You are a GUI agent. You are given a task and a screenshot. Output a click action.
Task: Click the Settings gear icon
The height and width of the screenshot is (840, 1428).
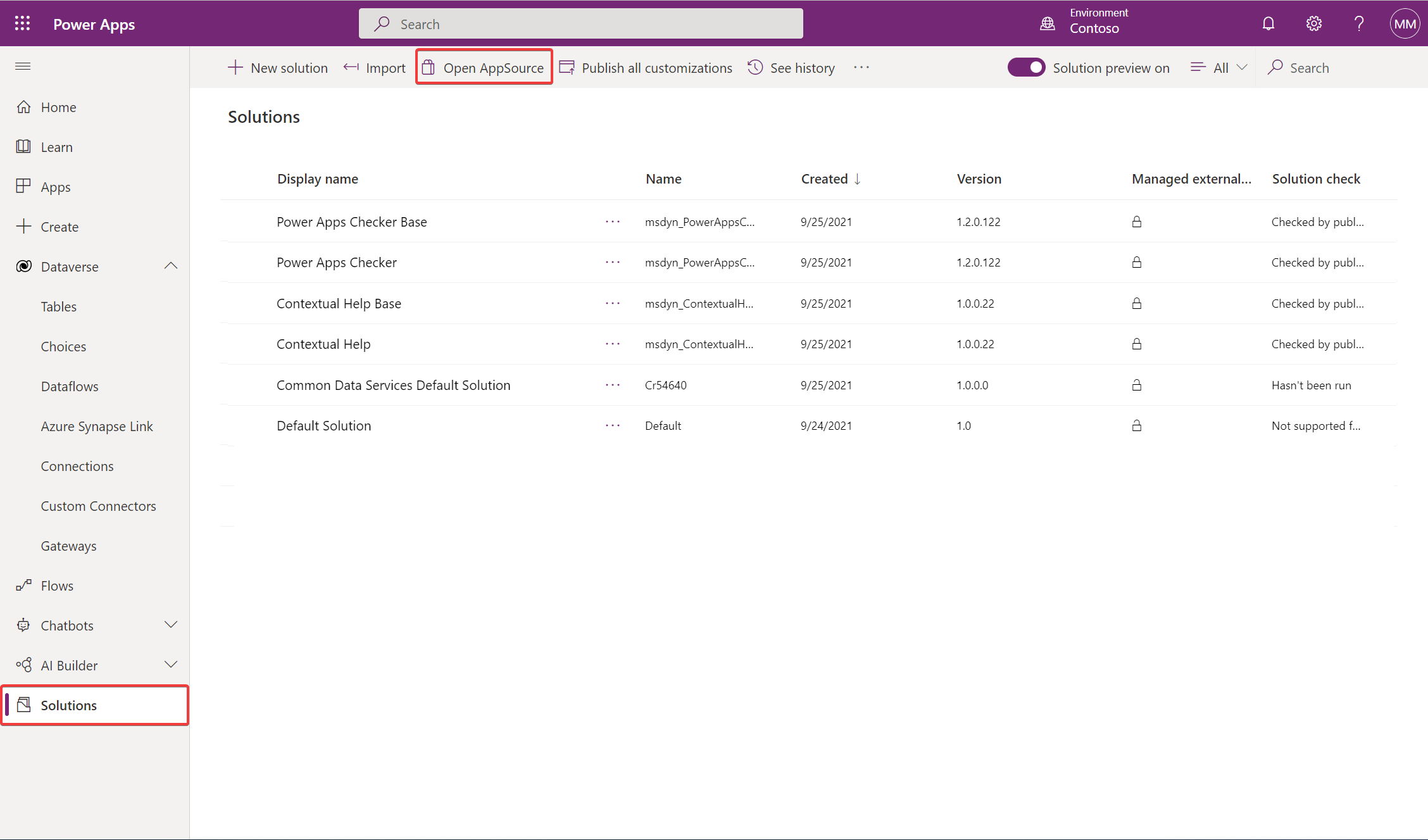1314,23
